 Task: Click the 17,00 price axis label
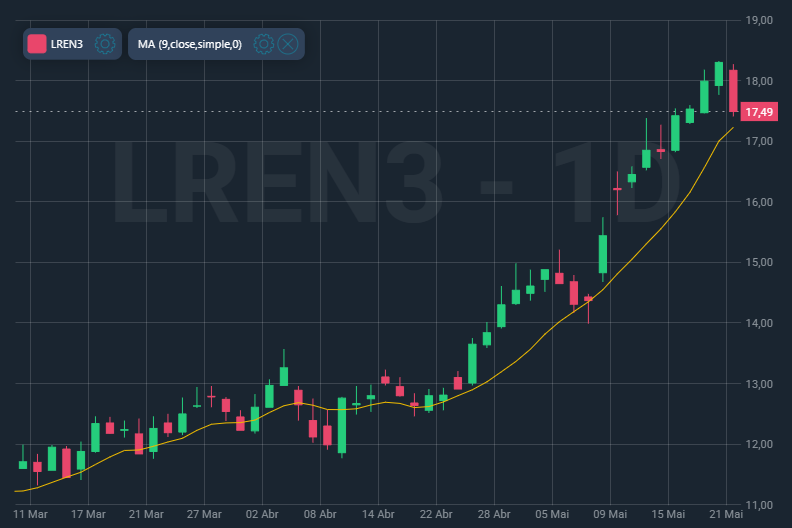[759, 141]
